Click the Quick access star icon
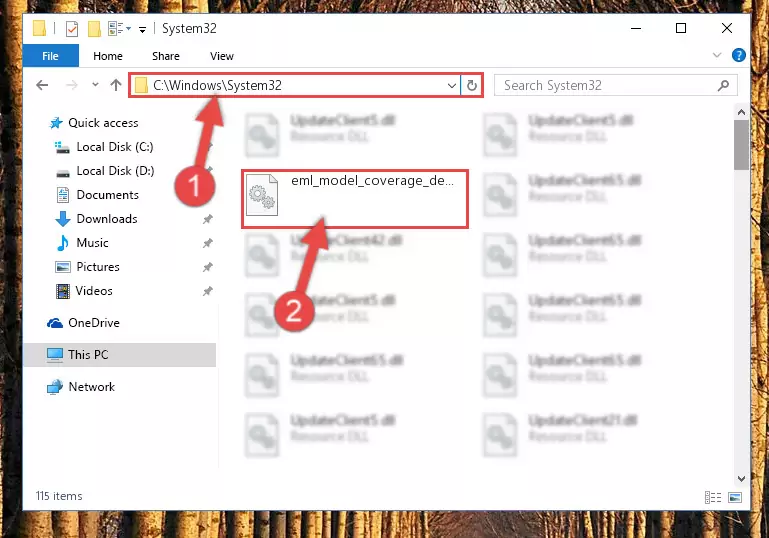The image size is (769, 538). point(56,123)
